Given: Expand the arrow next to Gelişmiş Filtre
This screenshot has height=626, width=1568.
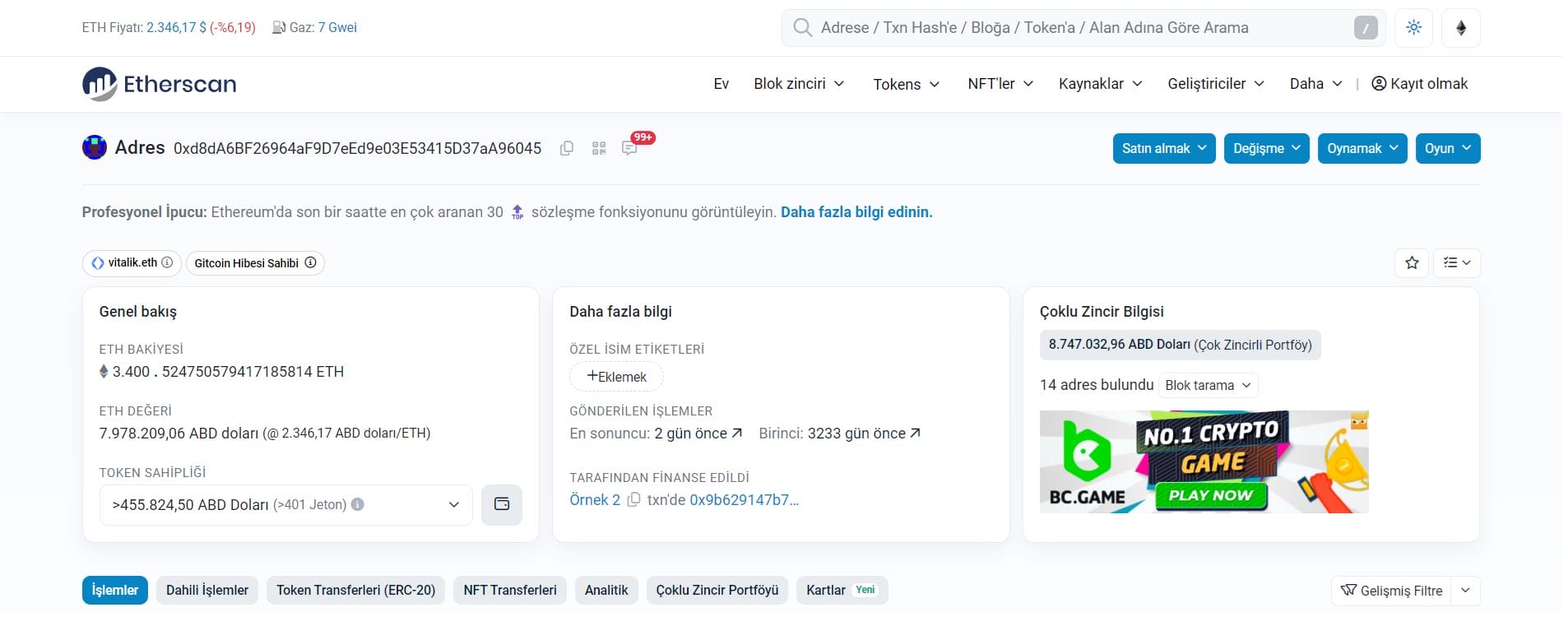Looking at the screenshot, I should [1466, 591].
